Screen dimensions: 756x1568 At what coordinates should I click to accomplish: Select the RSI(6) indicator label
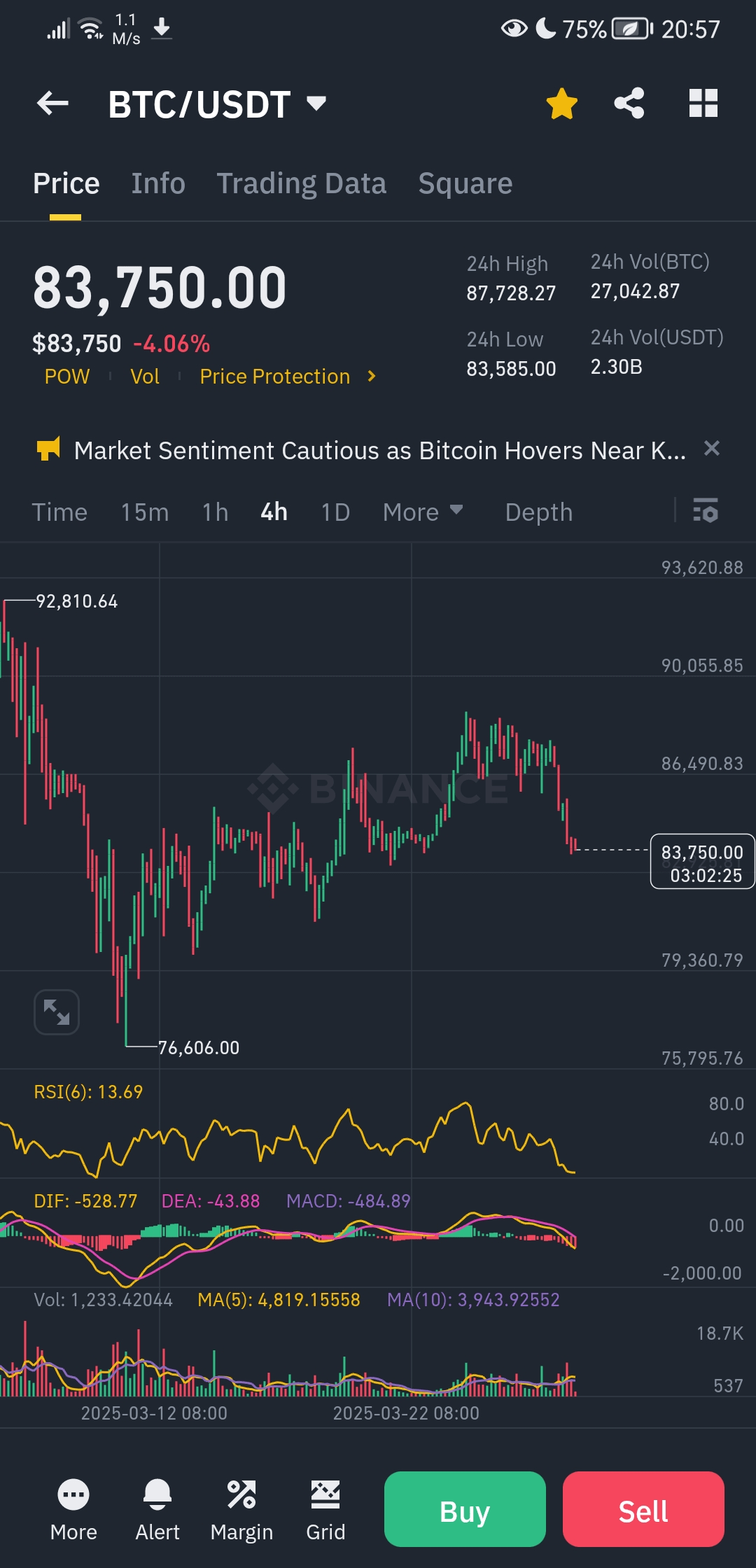pos(89,1091)
